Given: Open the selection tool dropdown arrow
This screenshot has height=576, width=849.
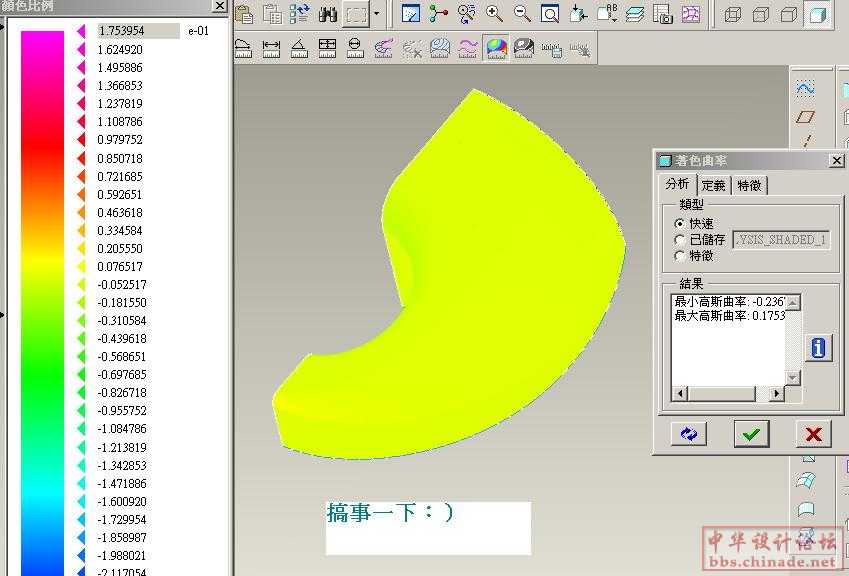Looking at the screenshot, I should (377, 15).
